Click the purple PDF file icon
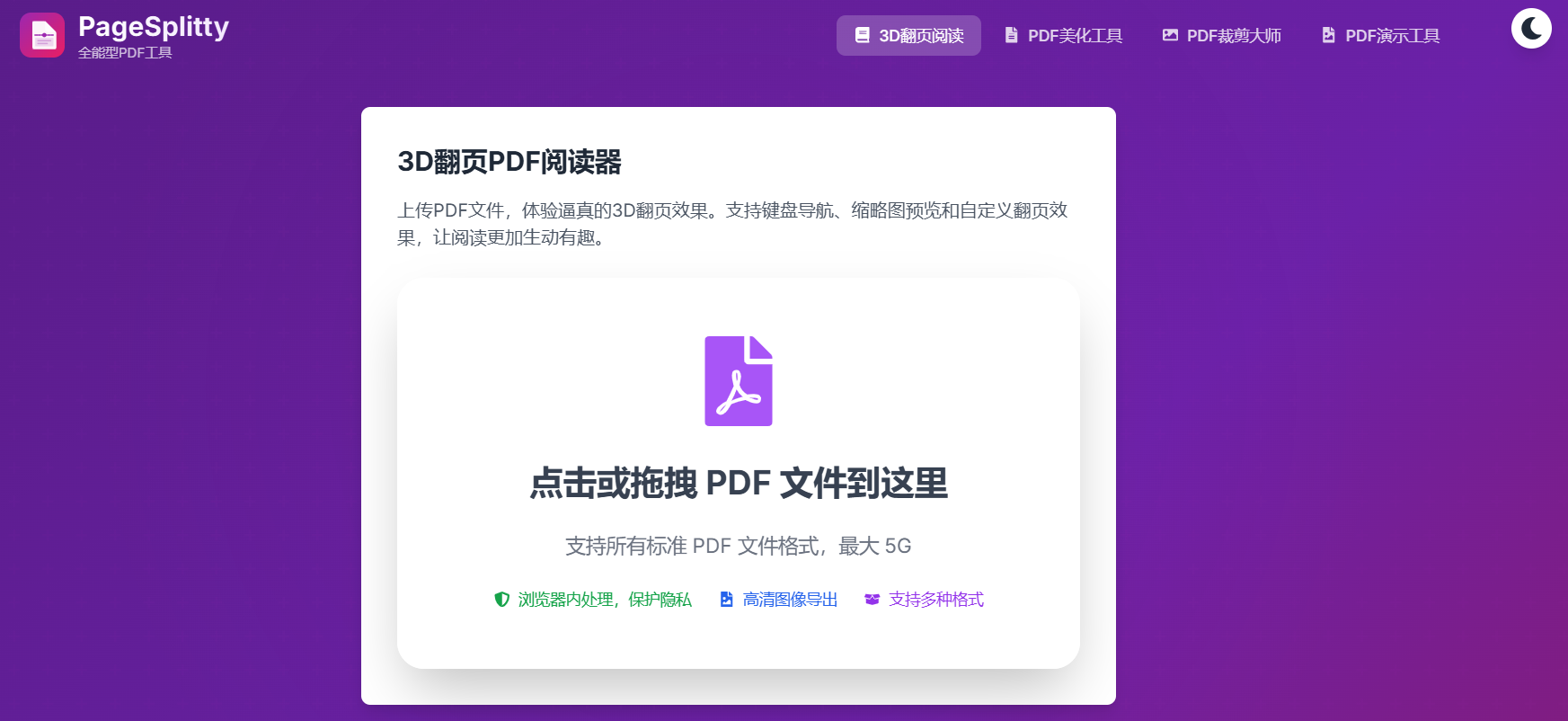1568x721 pixels. point(739,381)
